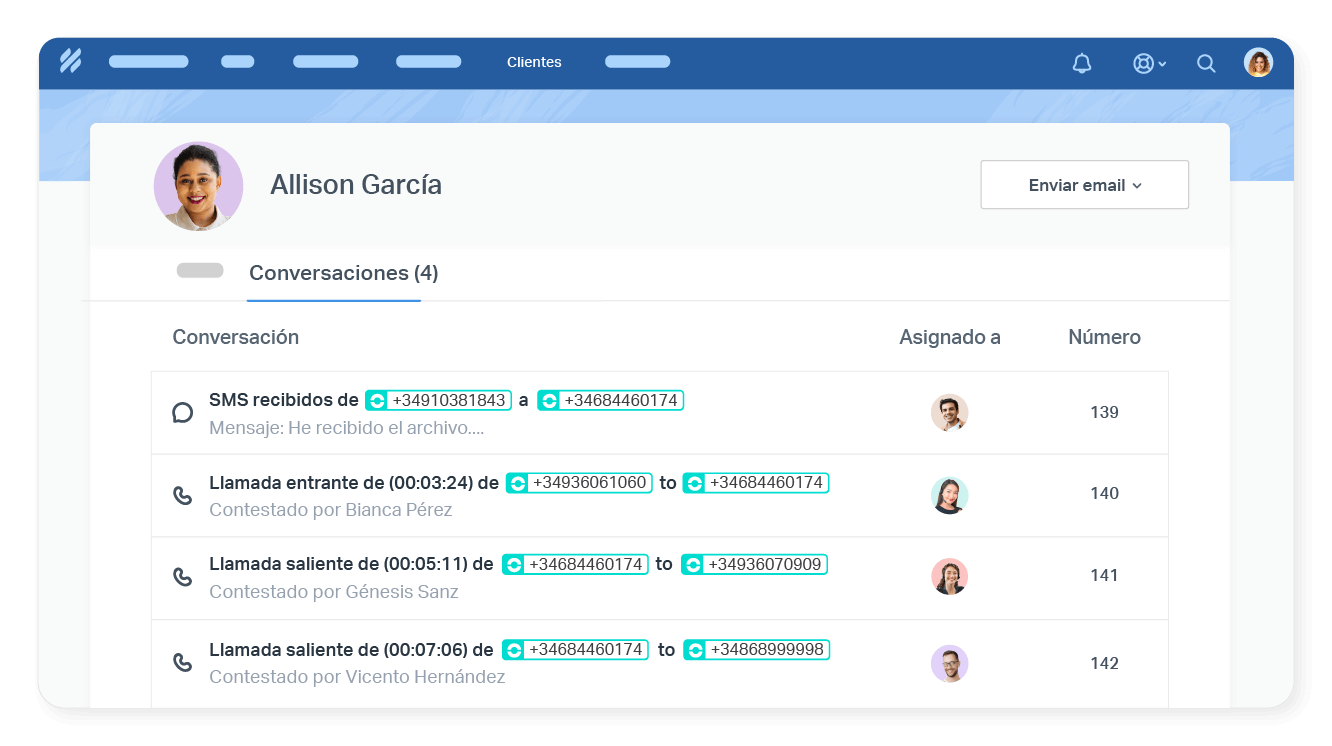This screenshot has height=746, width=1332.
Task: Select the SMS conversation bubble icon
Action: tap(183, 411)
